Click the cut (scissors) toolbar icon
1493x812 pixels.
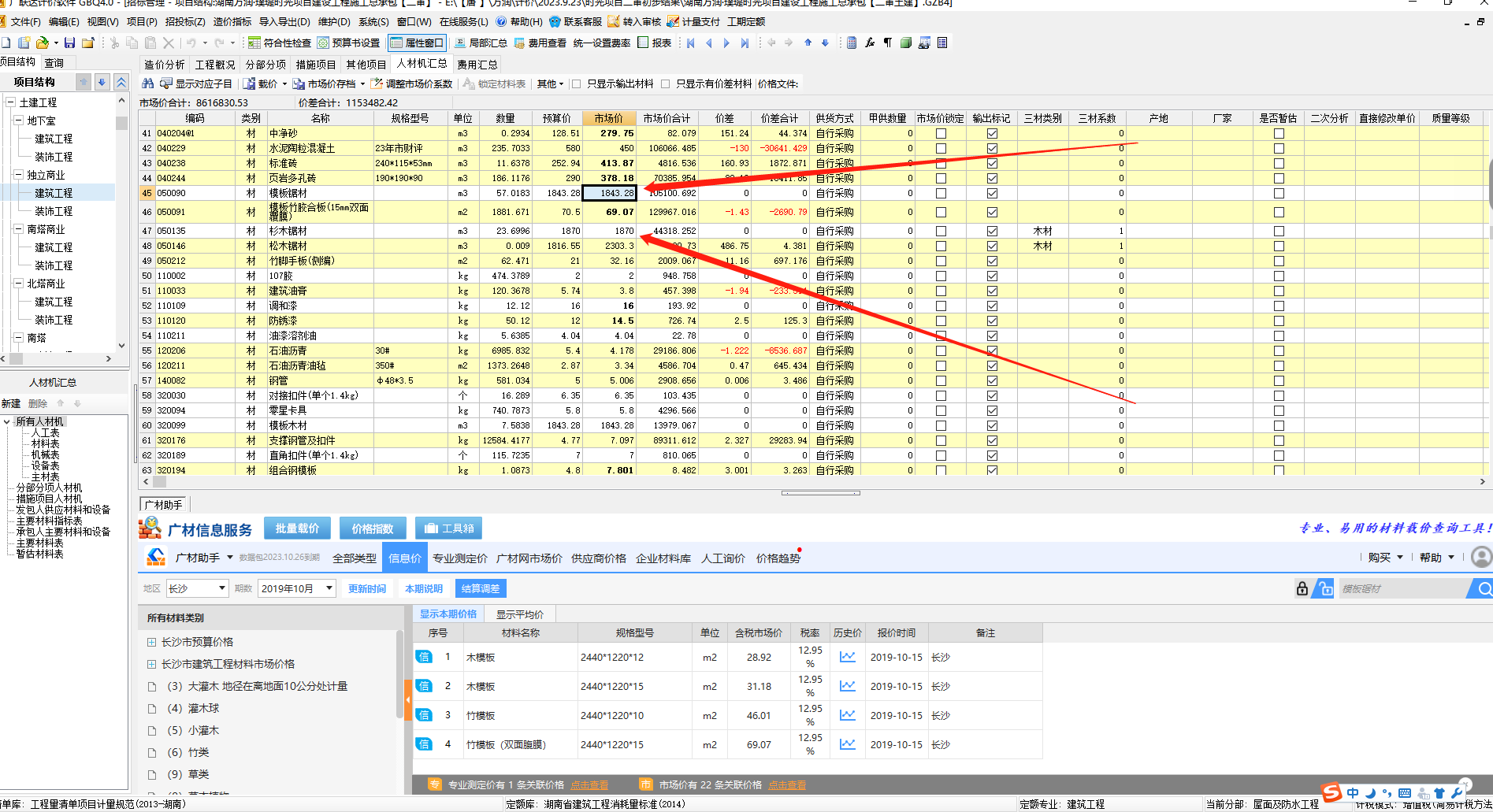tap(114, 43)
